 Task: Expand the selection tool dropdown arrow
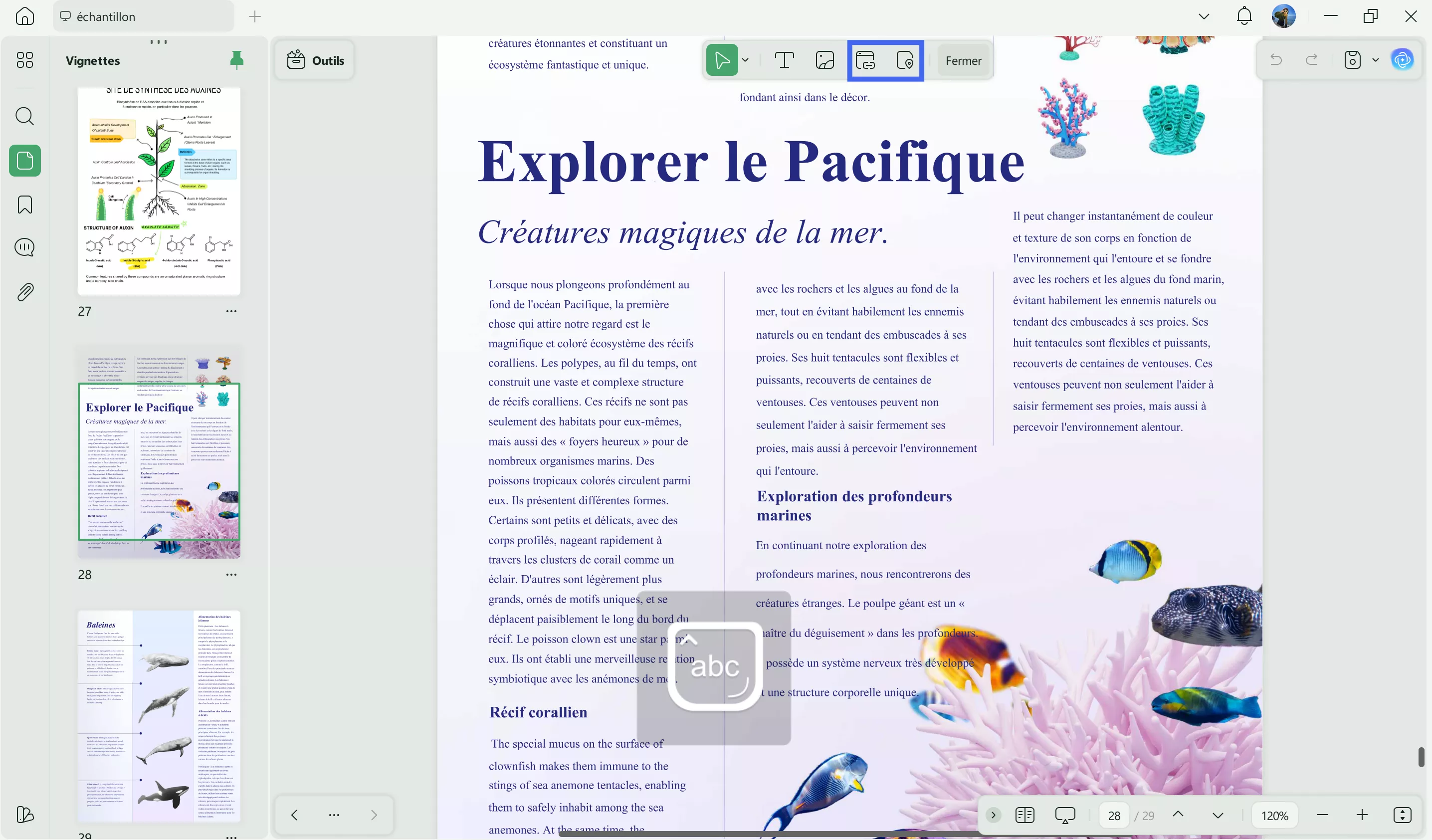746,60
